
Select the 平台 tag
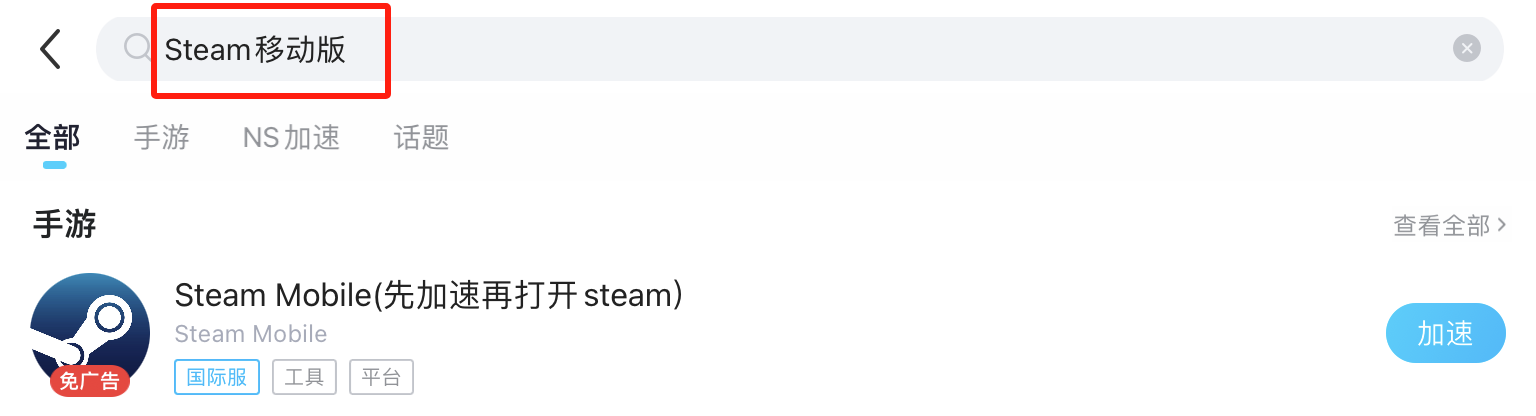pyautogui.click(x=381, y=377)
